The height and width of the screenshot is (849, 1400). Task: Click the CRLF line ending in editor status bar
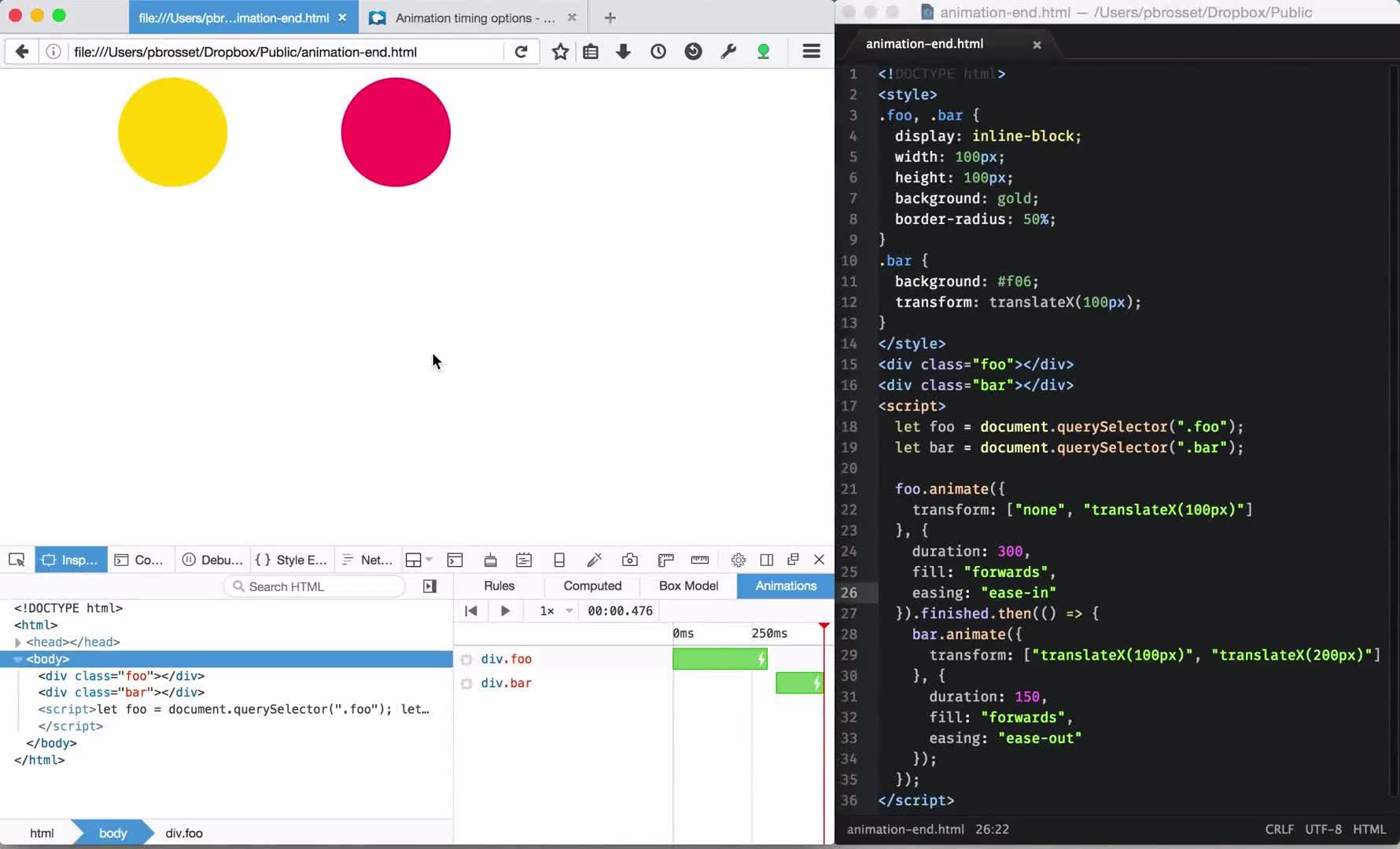click(x=1280, y=829)
